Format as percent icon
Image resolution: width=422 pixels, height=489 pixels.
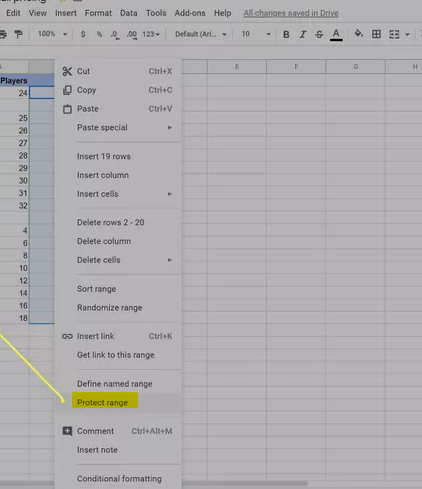99,34
